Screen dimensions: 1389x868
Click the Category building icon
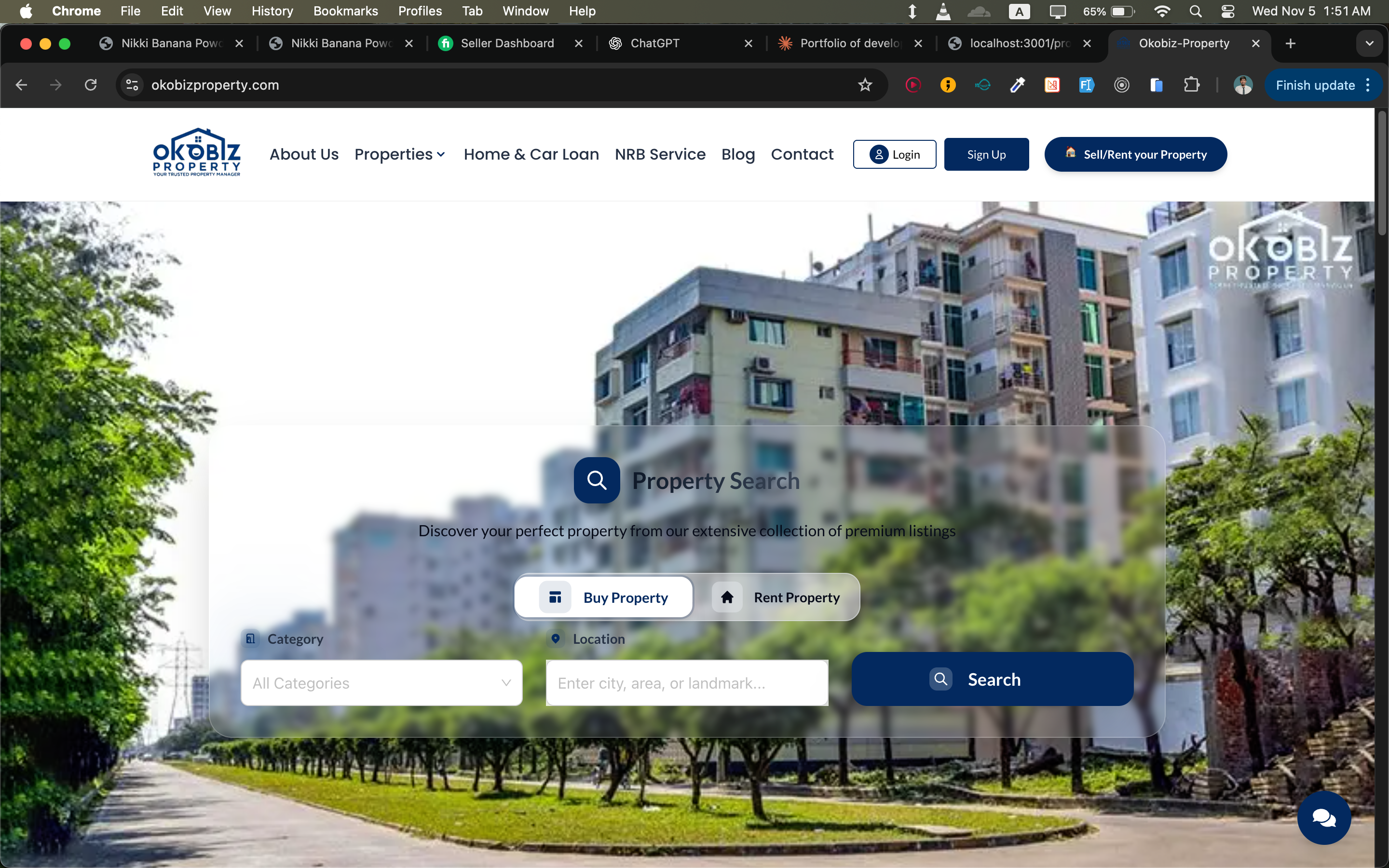pyautogui.click(x=250, y=638)
